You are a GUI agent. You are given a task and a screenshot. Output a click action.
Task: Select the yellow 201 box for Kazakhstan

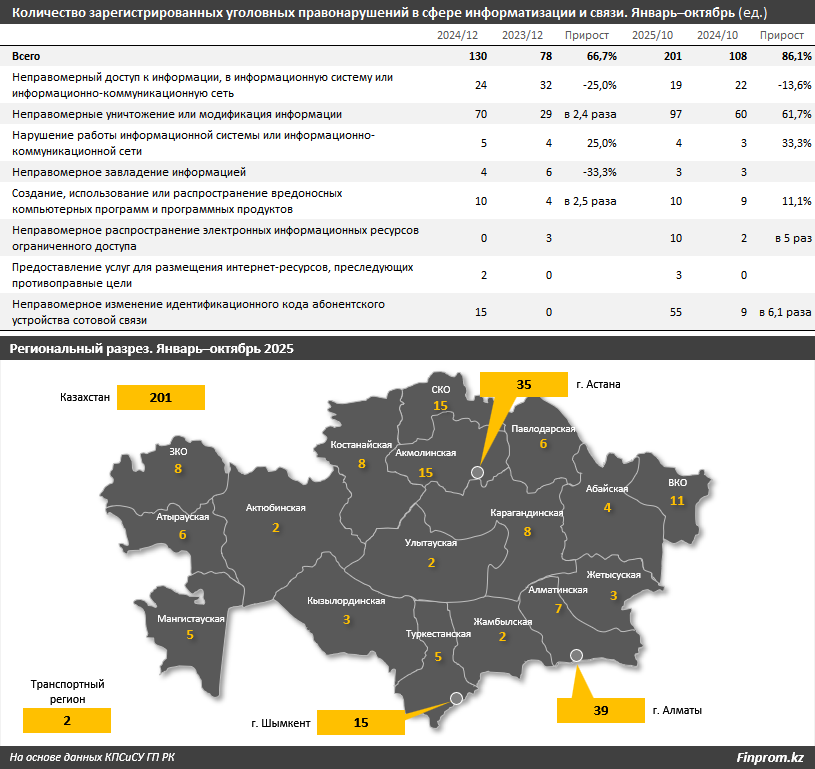[x=161, y=397]
